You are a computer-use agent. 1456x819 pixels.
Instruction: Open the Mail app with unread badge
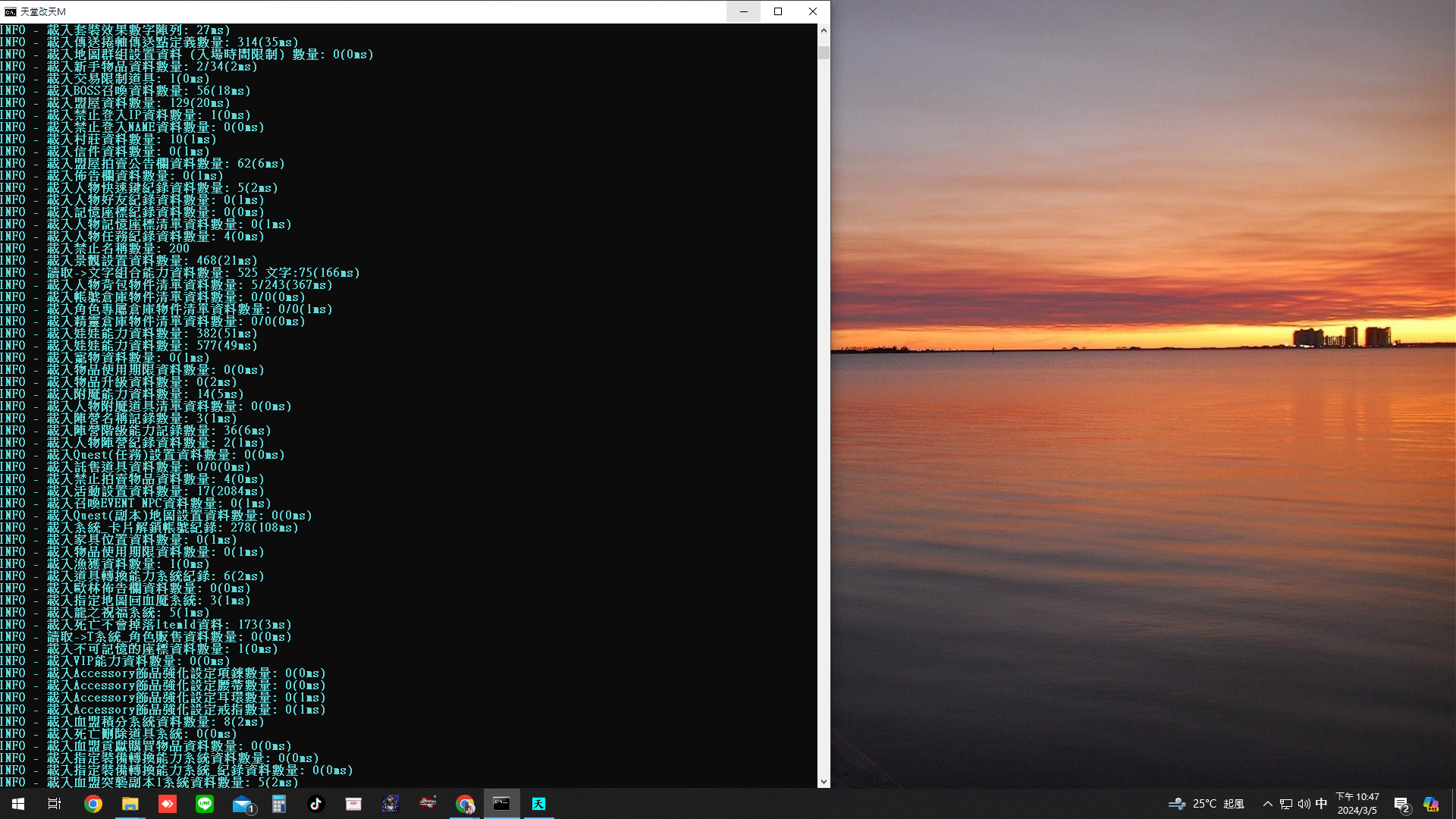[x=243, y=804]
